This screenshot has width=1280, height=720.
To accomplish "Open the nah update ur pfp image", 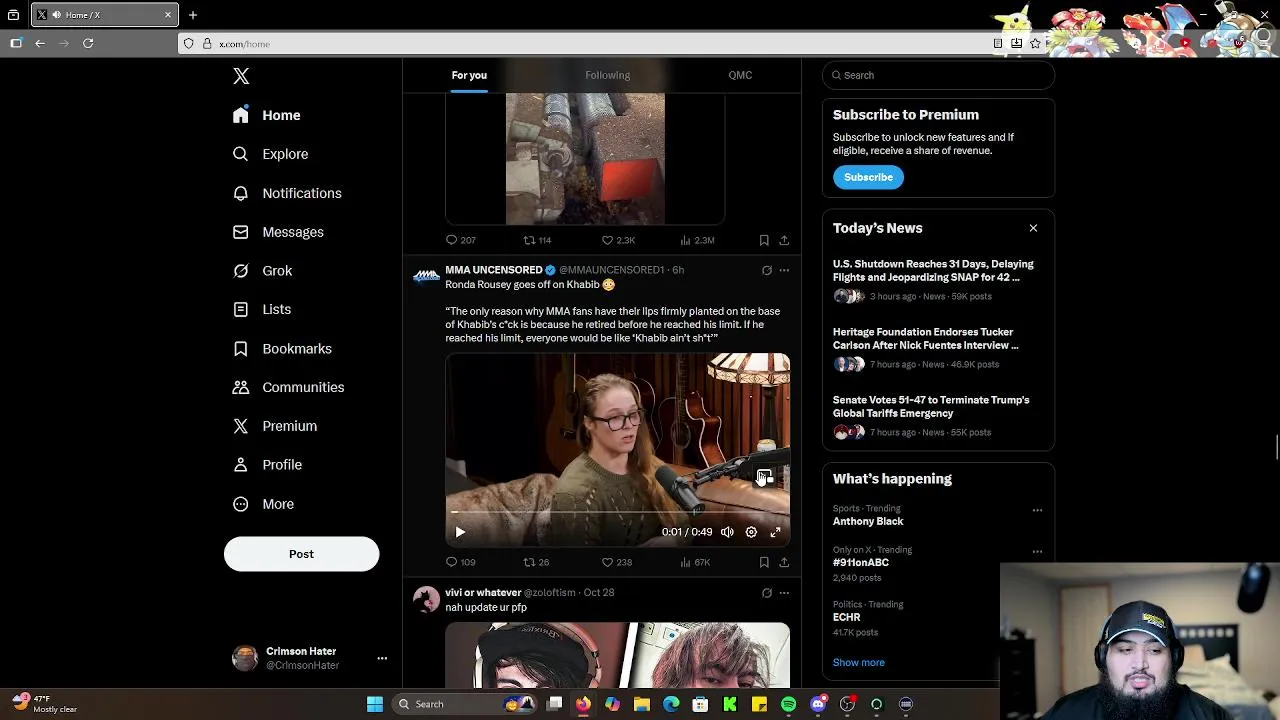I will click(617, 655).
